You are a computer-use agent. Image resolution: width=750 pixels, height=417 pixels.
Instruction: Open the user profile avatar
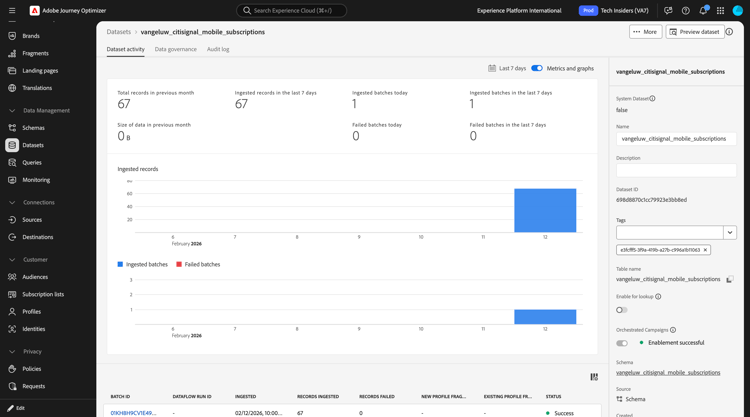click(738, 11)
